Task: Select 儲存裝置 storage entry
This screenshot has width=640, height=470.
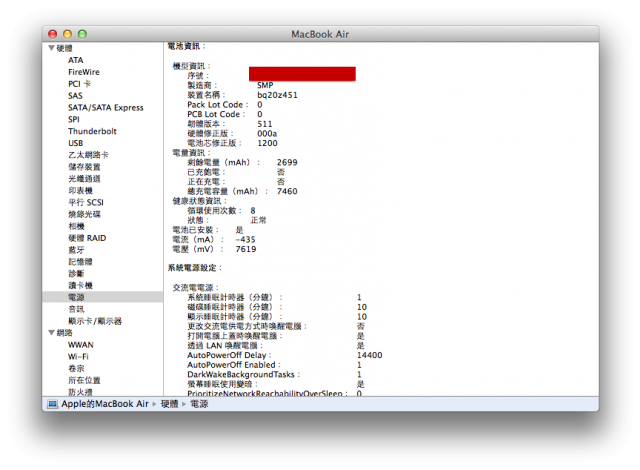Action: coord(84,167)
